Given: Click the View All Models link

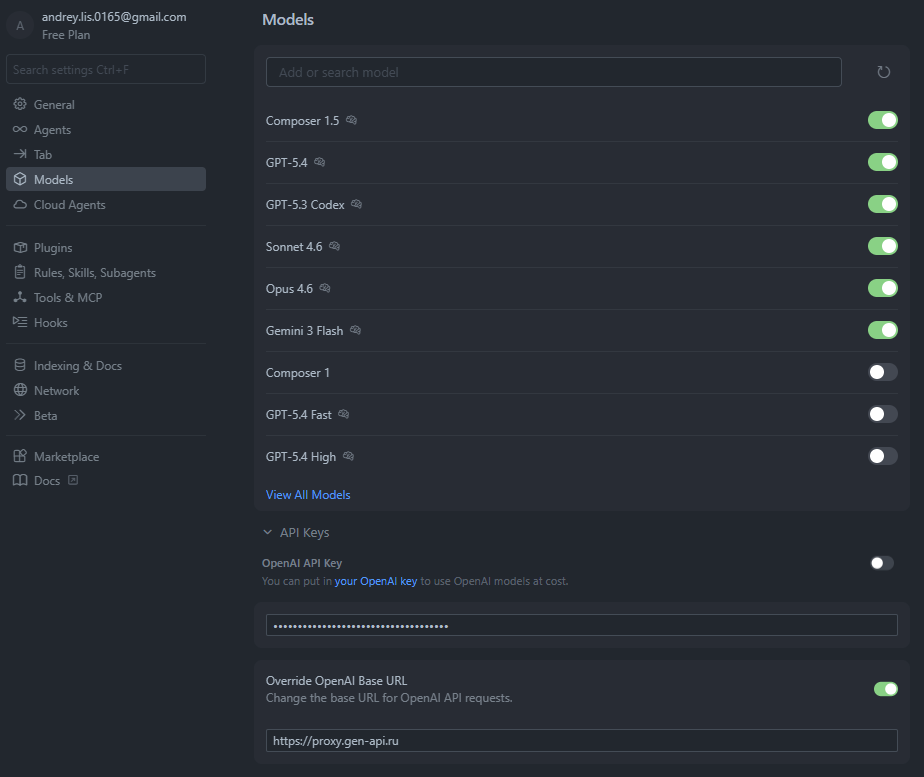Looking at the screenshot, I should point(308,495).
